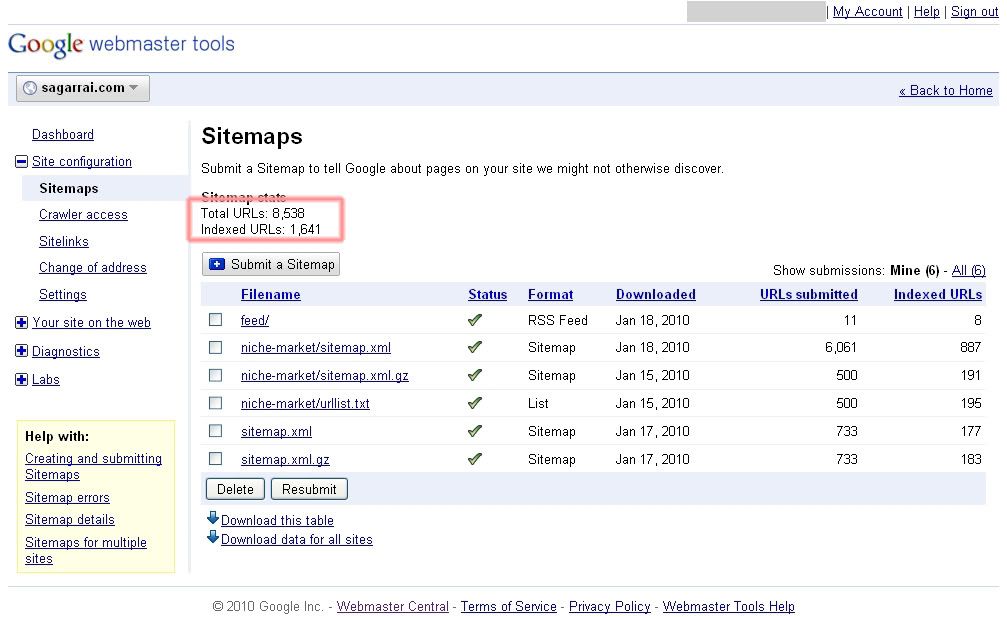Go to Dashboard in the left navigation
1007x617 pixels.
pos(63,135)
